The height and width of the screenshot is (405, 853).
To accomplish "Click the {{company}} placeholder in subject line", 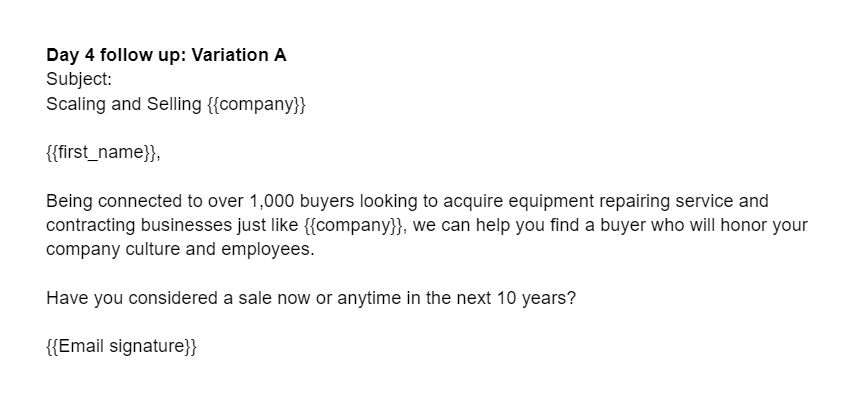I will [255, 104].
